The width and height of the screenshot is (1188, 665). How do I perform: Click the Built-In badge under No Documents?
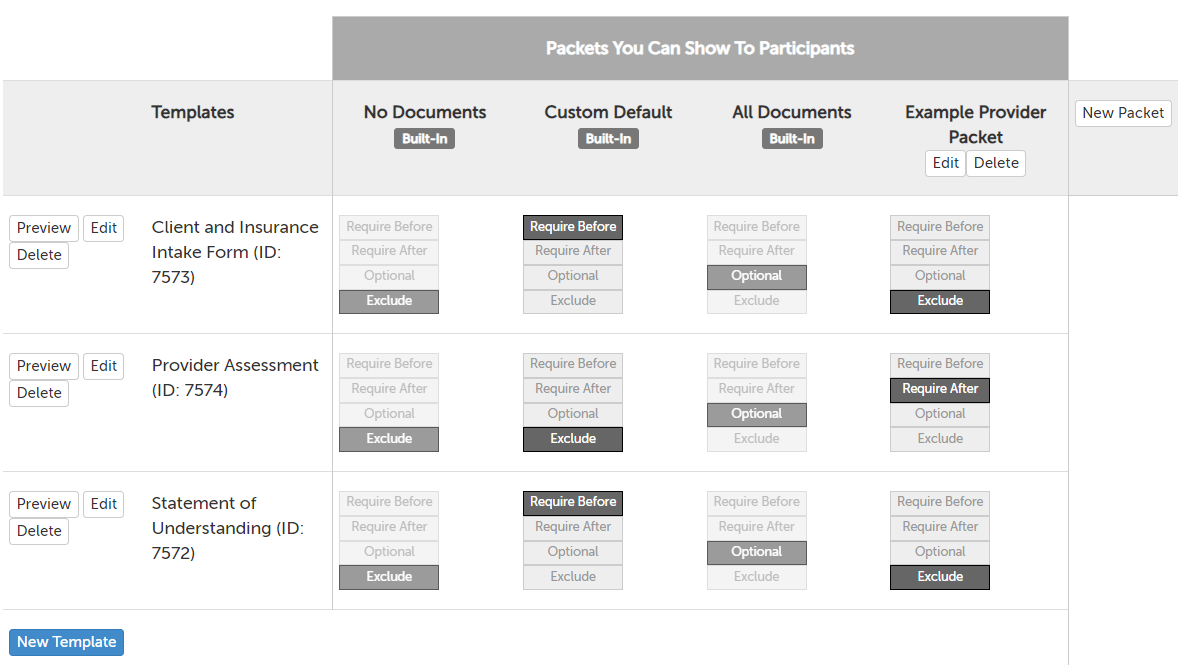[x=424, y=138]
